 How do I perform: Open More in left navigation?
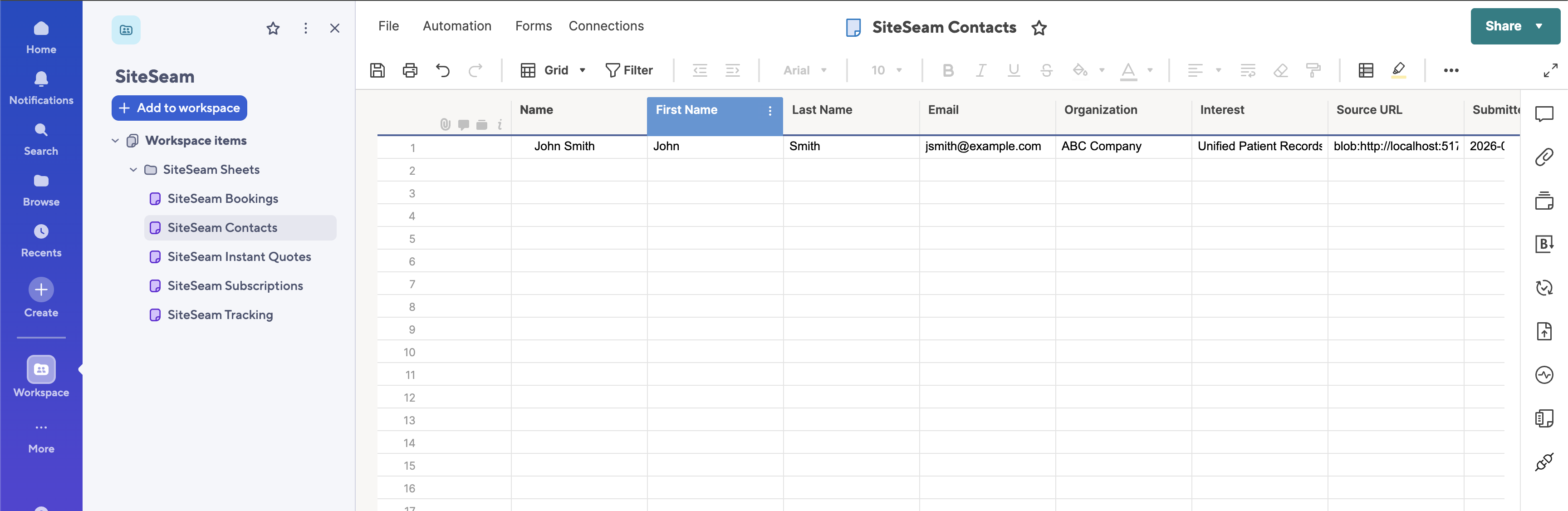click(x=41, y=438)
